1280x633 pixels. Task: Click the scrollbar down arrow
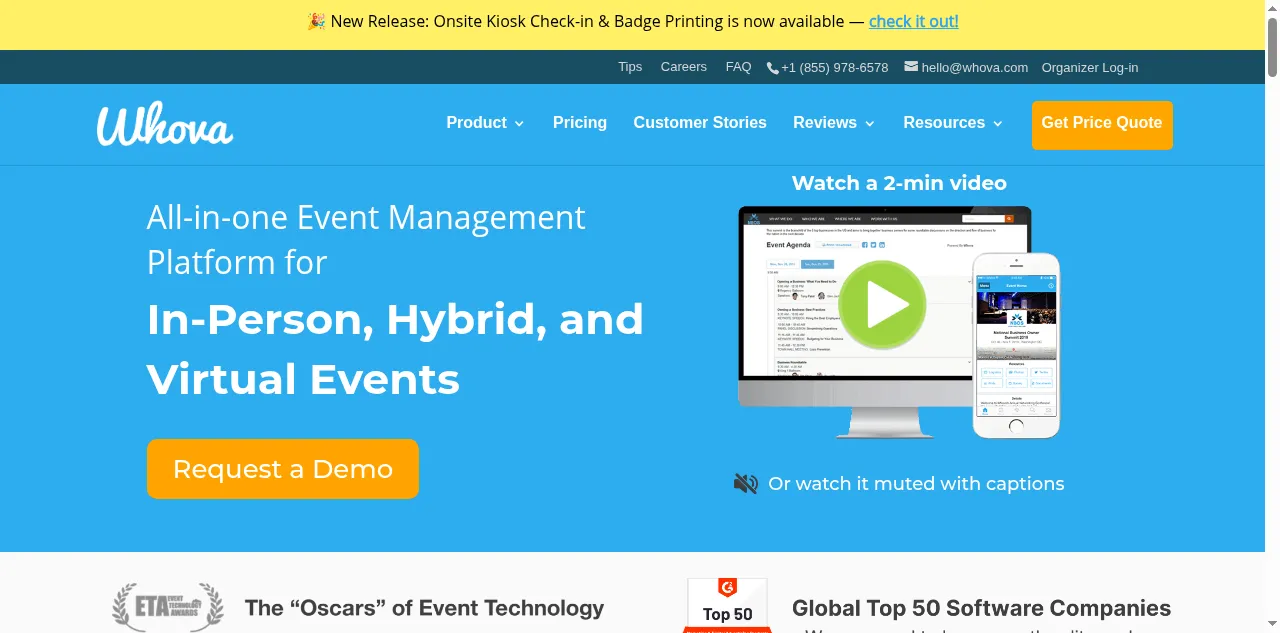coord(1272,625)
